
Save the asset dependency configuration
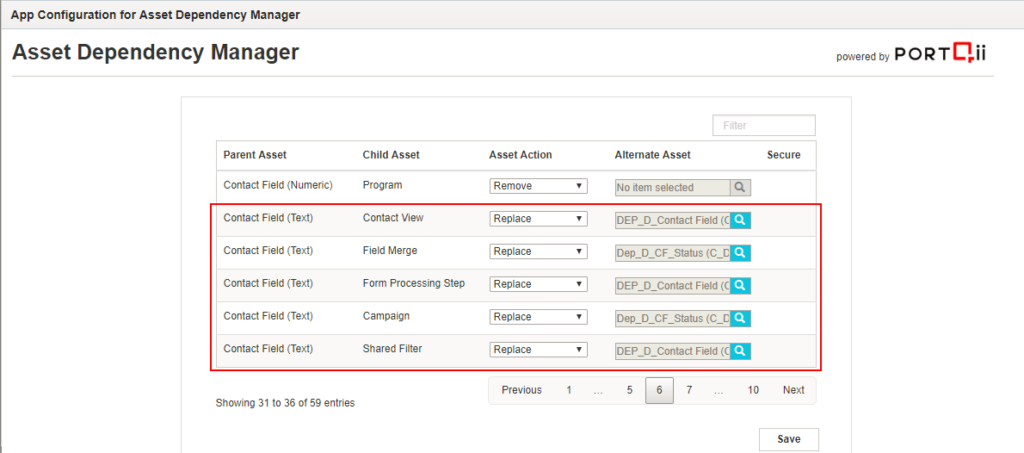click(788, 440)
